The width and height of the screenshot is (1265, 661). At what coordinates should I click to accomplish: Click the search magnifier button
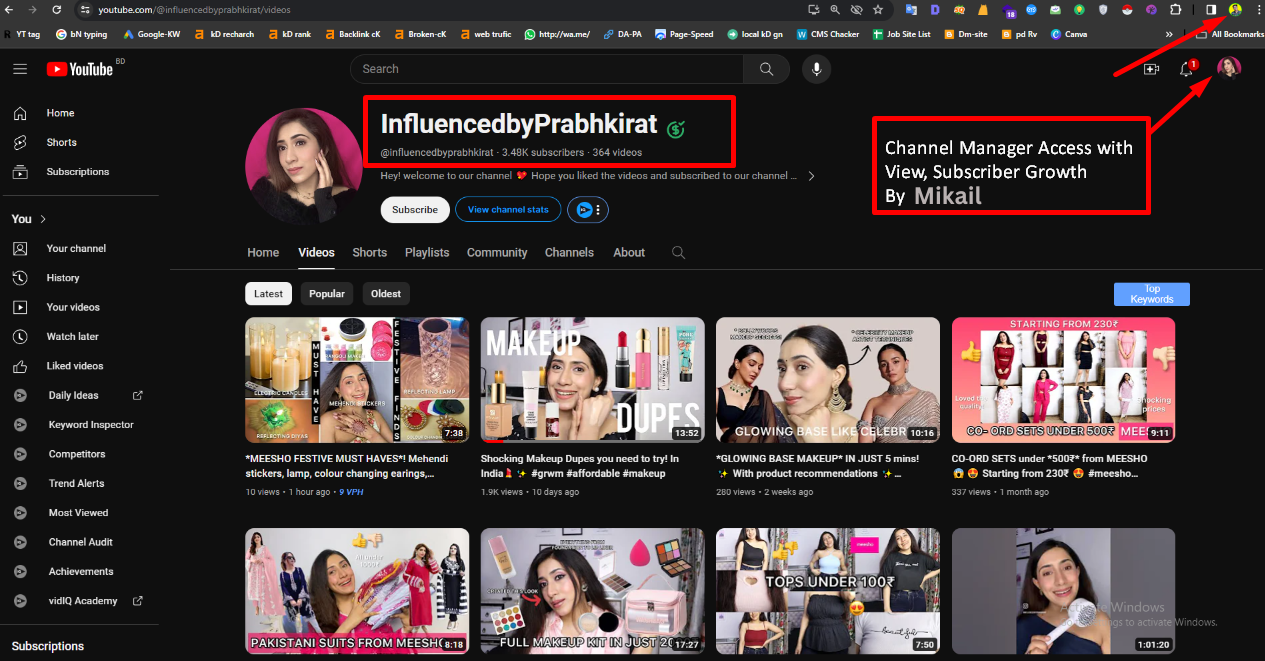tap(766, 69)
